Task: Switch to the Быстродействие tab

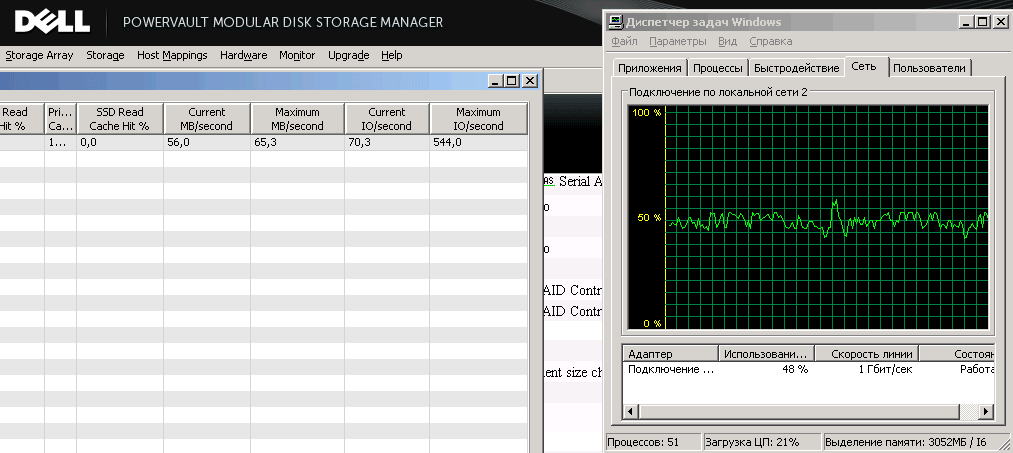Action: (796, 68)
